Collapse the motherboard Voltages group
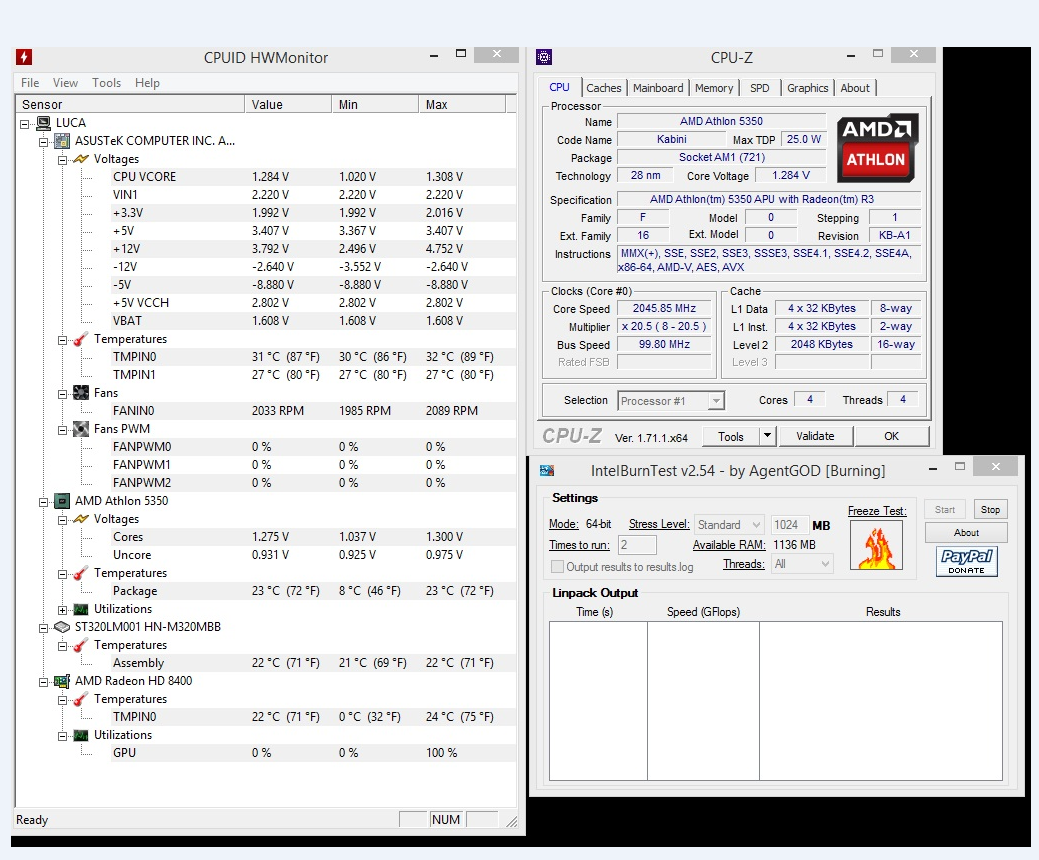This screenshot has height=860, width=1039. (x=62, y=160)
